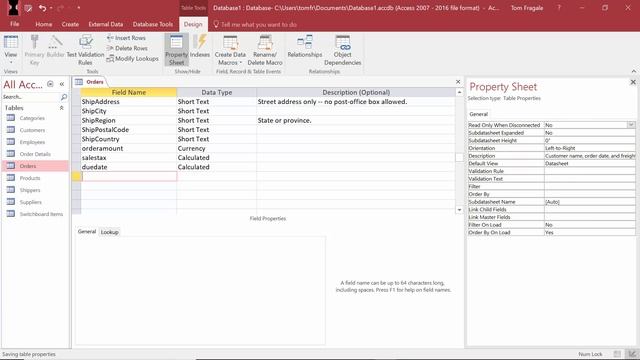Open the File menu
The width and height of the screenshot is (640, 360).
click(x=15, y=24)
